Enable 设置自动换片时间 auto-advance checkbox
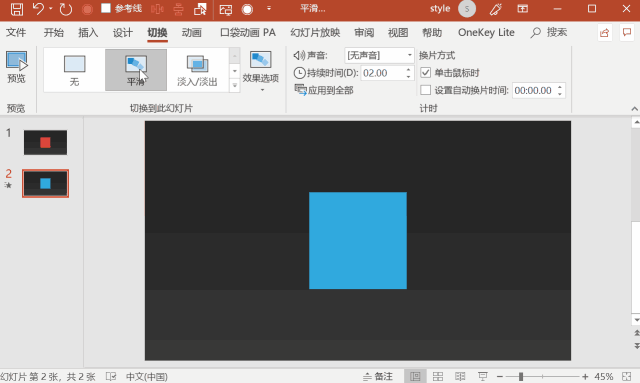Screen dimensions: 640x383 point(425,90)
